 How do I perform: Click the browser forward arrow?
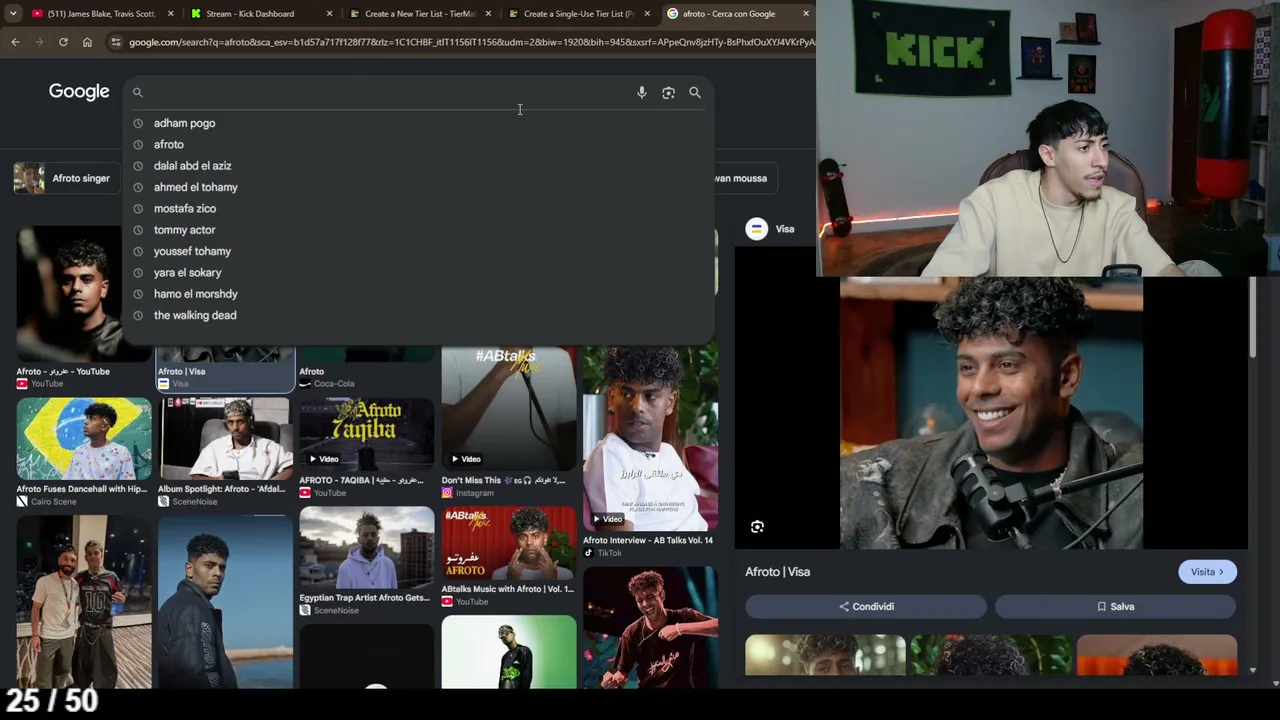coord(39,42)
